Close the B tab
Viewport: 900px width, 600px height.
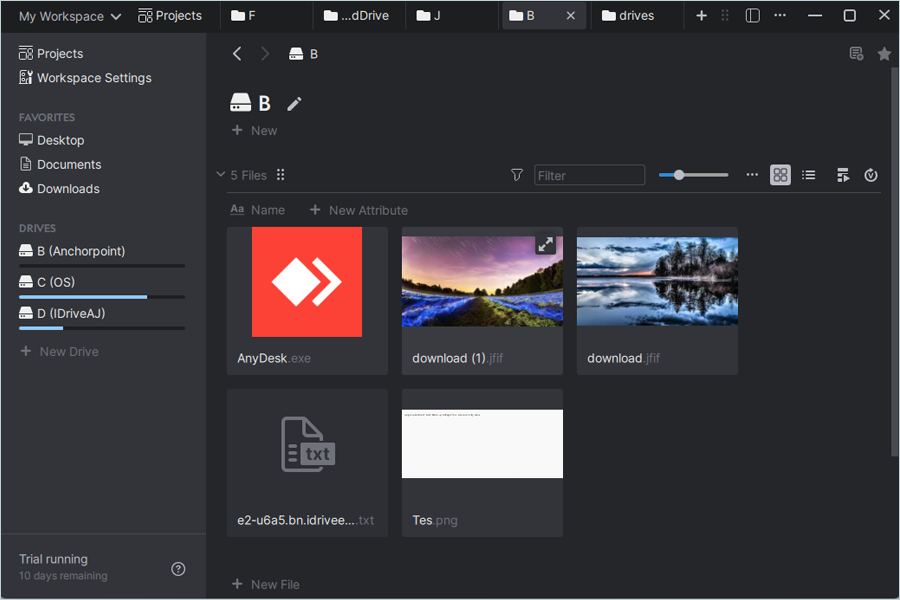tap(571, 16)
